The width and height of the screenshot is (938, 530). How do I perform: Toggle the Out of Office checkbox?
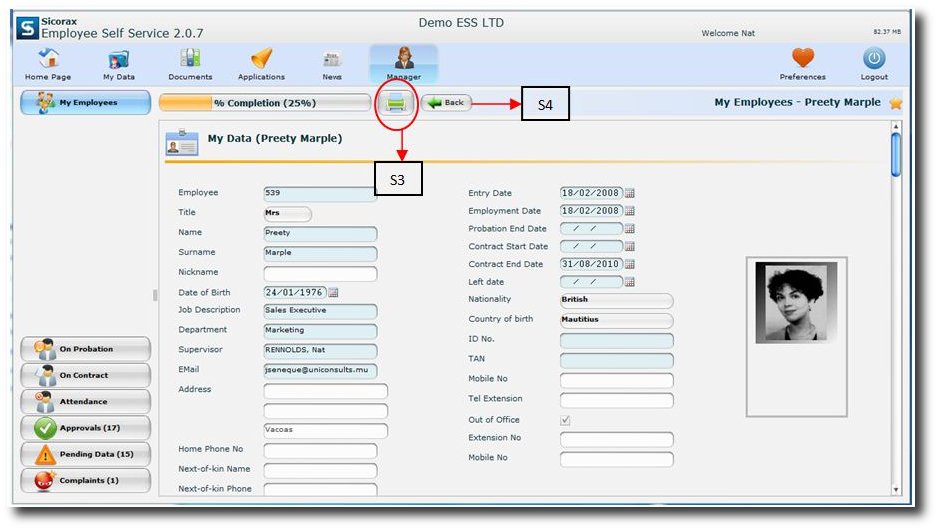coord(566,420)
